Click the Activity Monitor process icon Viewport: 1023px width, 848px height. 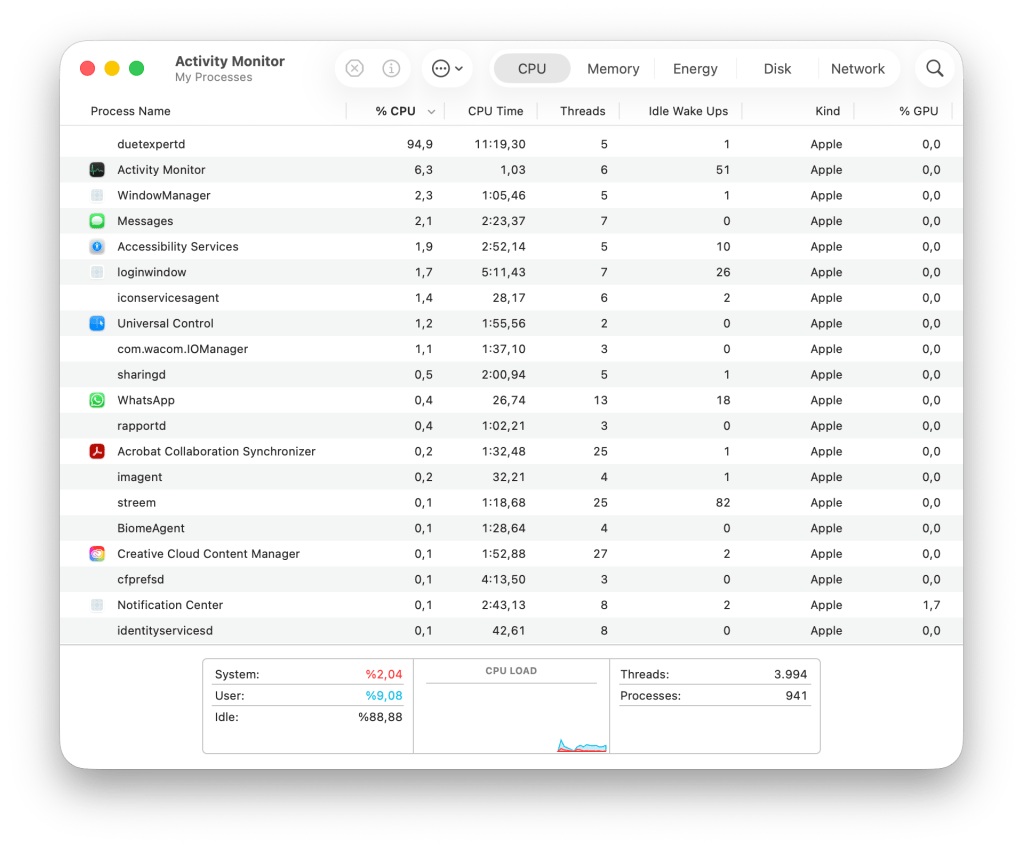pos(97,170)
